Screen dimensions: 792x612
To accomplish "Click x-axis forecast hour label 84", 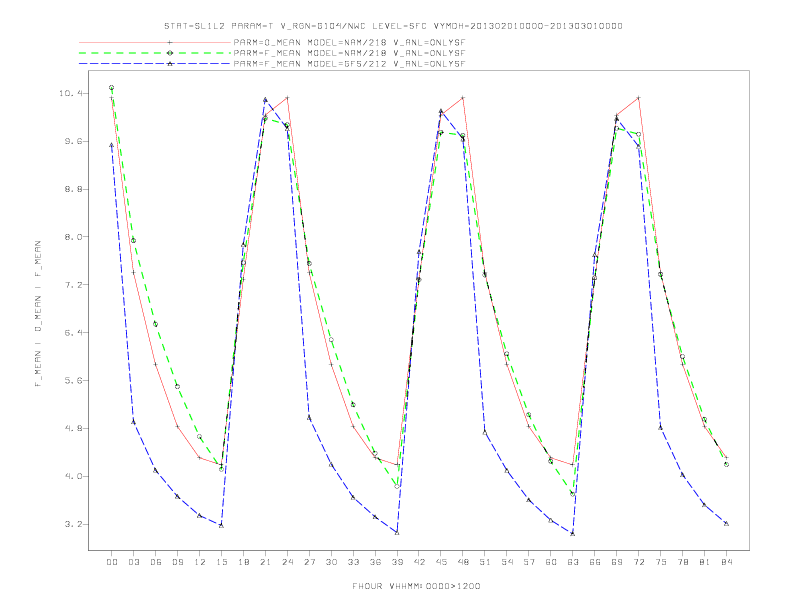I will point(726,562).
